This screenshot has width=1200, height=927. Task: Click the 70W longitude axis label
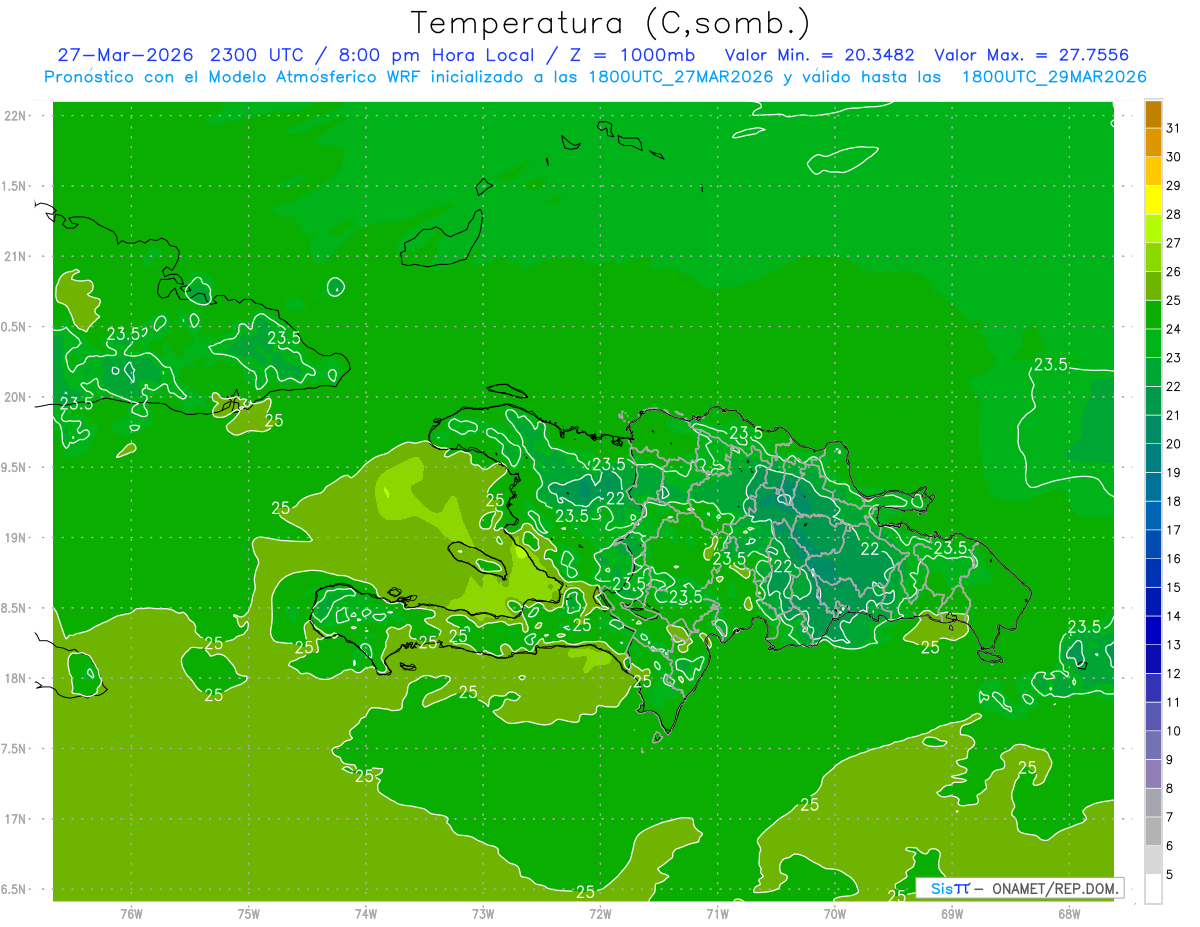(x=835, y=914)
